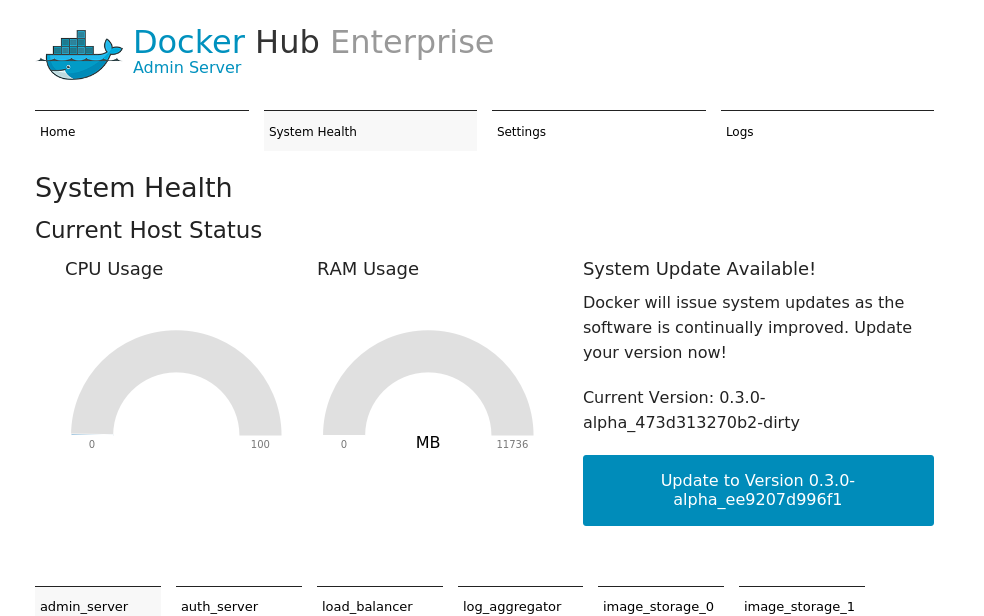Select the image_storage_1 container tab
This screenshot has height=616, width=984.
(802, 602)
